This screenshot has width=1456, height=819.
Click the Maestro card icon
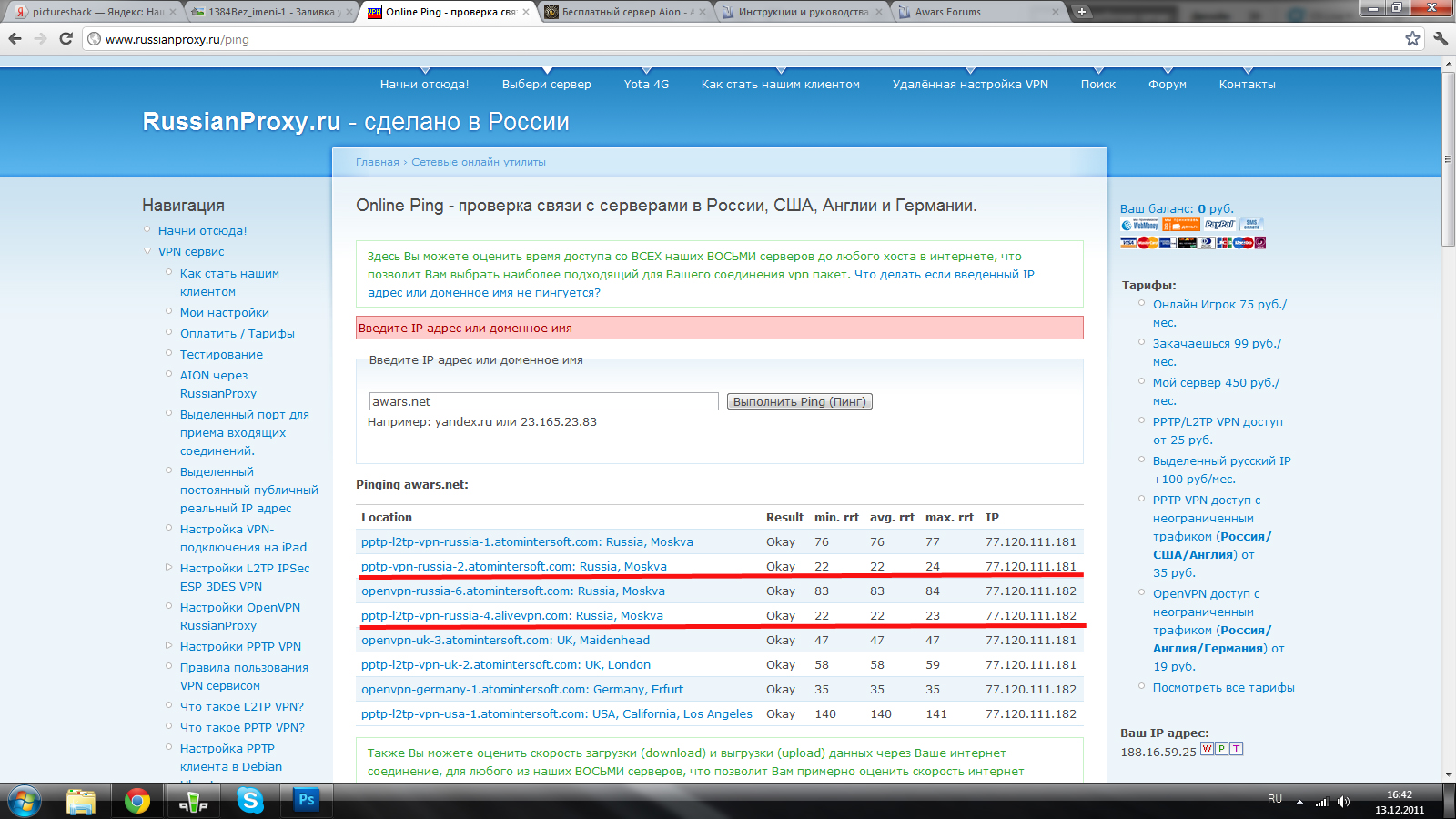pyautogui.click(x=1243, y=243)
